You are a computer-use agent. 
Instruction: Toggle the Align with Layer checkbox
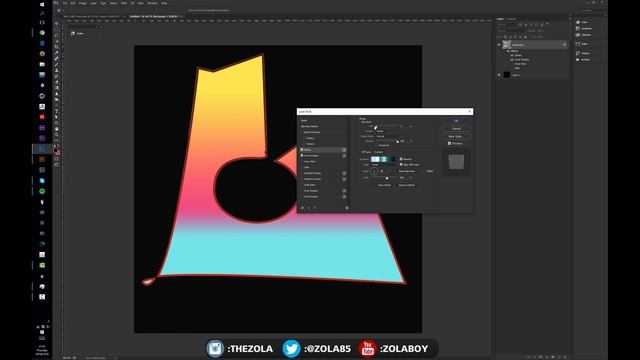click(401, 164)
